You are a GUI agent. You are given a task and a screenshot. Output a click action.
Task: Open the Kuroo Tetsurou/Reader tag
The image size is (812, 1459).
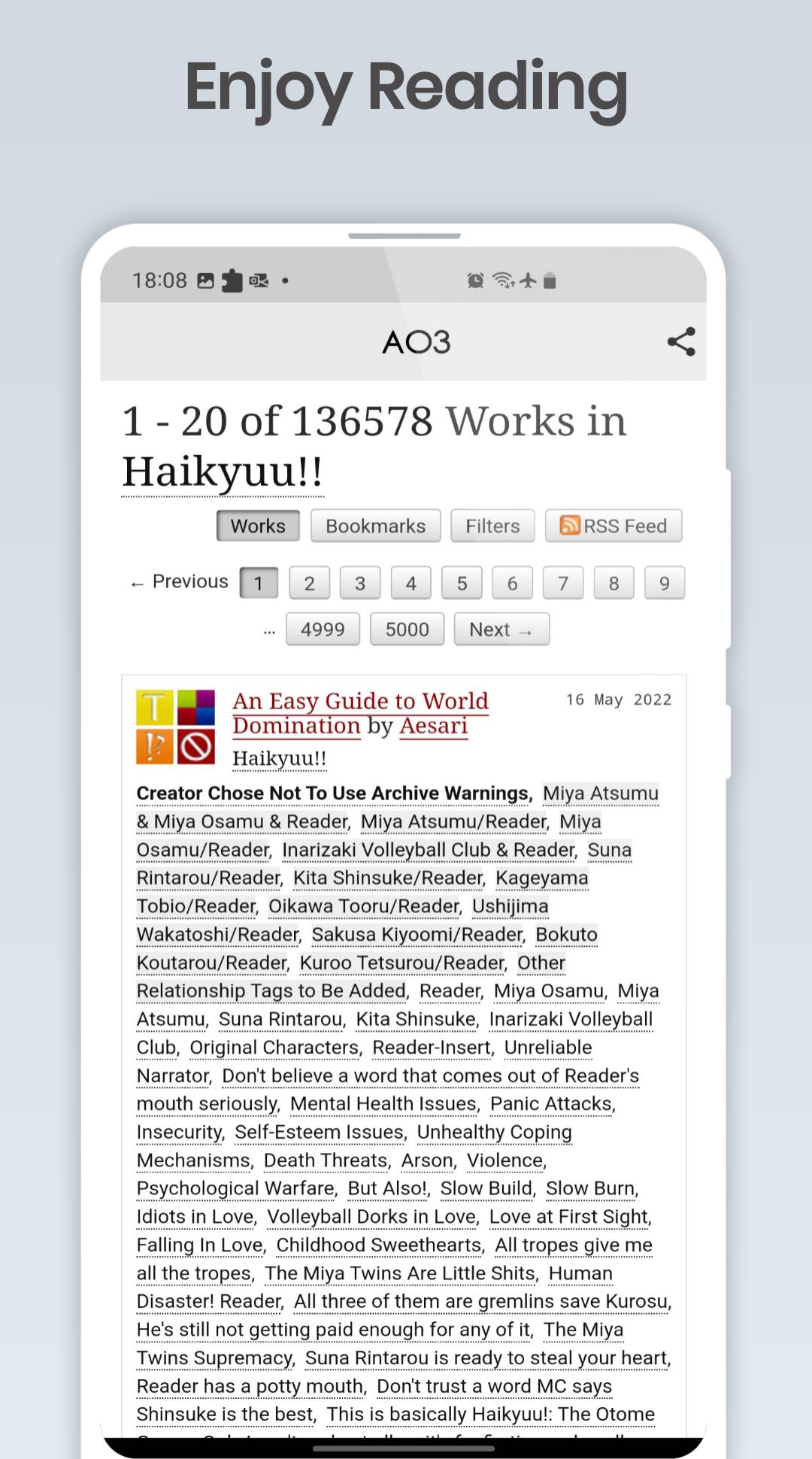402,963
